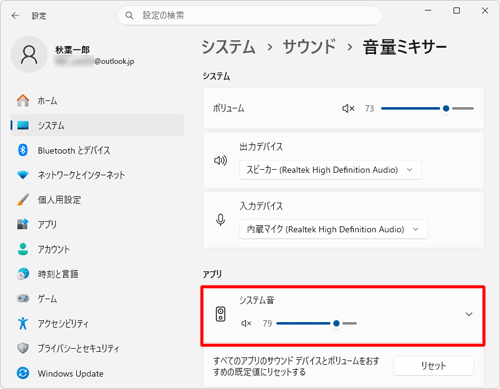500x389 pixels.
Task: Open アカウント in sidebar
Action: [97, 249]
